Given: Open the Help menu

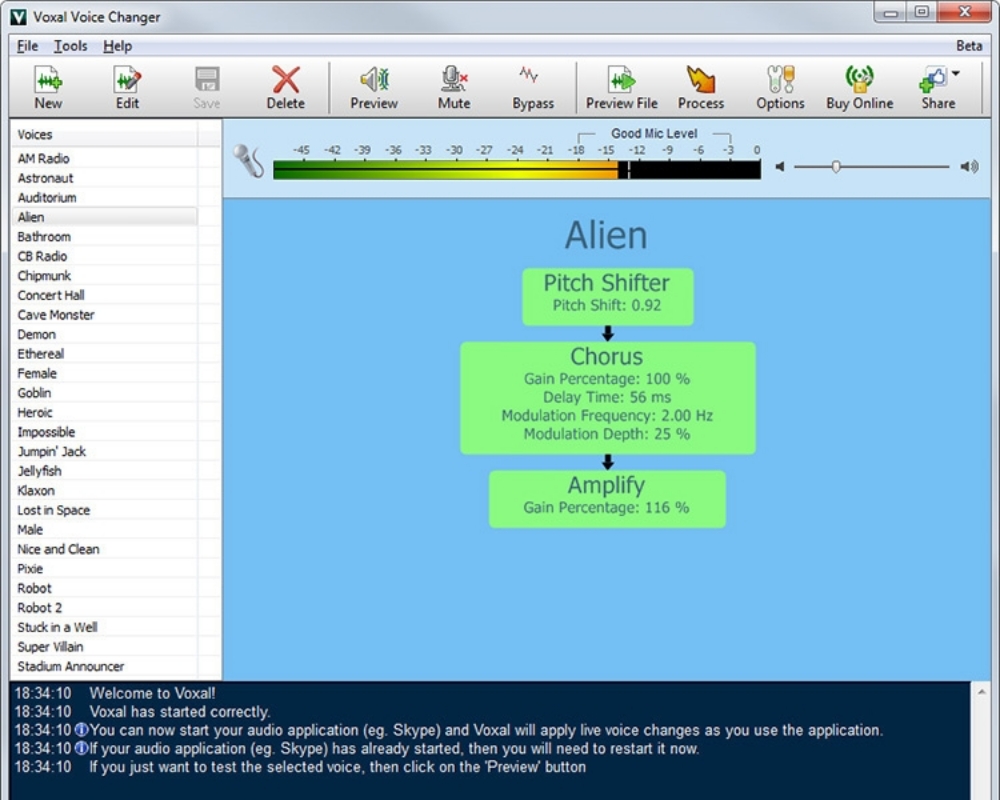Looking at the screenshot, I should click(117, 46).
